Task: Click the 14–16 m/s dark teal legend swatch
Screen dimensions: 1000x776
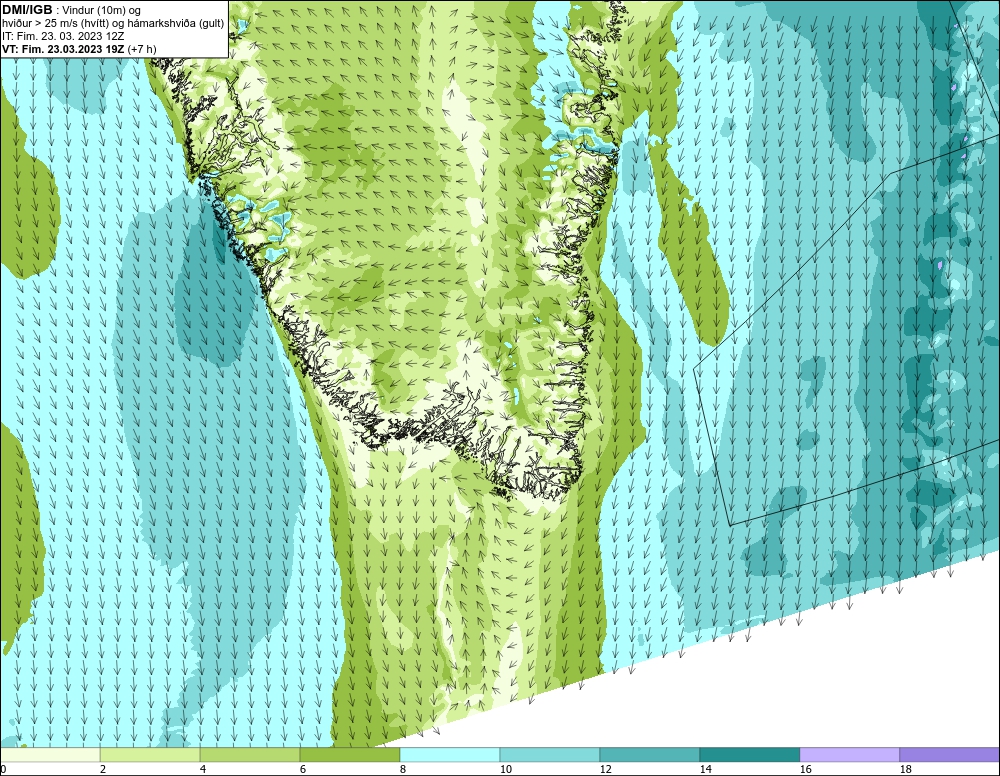Action: [x=750, y=755]
